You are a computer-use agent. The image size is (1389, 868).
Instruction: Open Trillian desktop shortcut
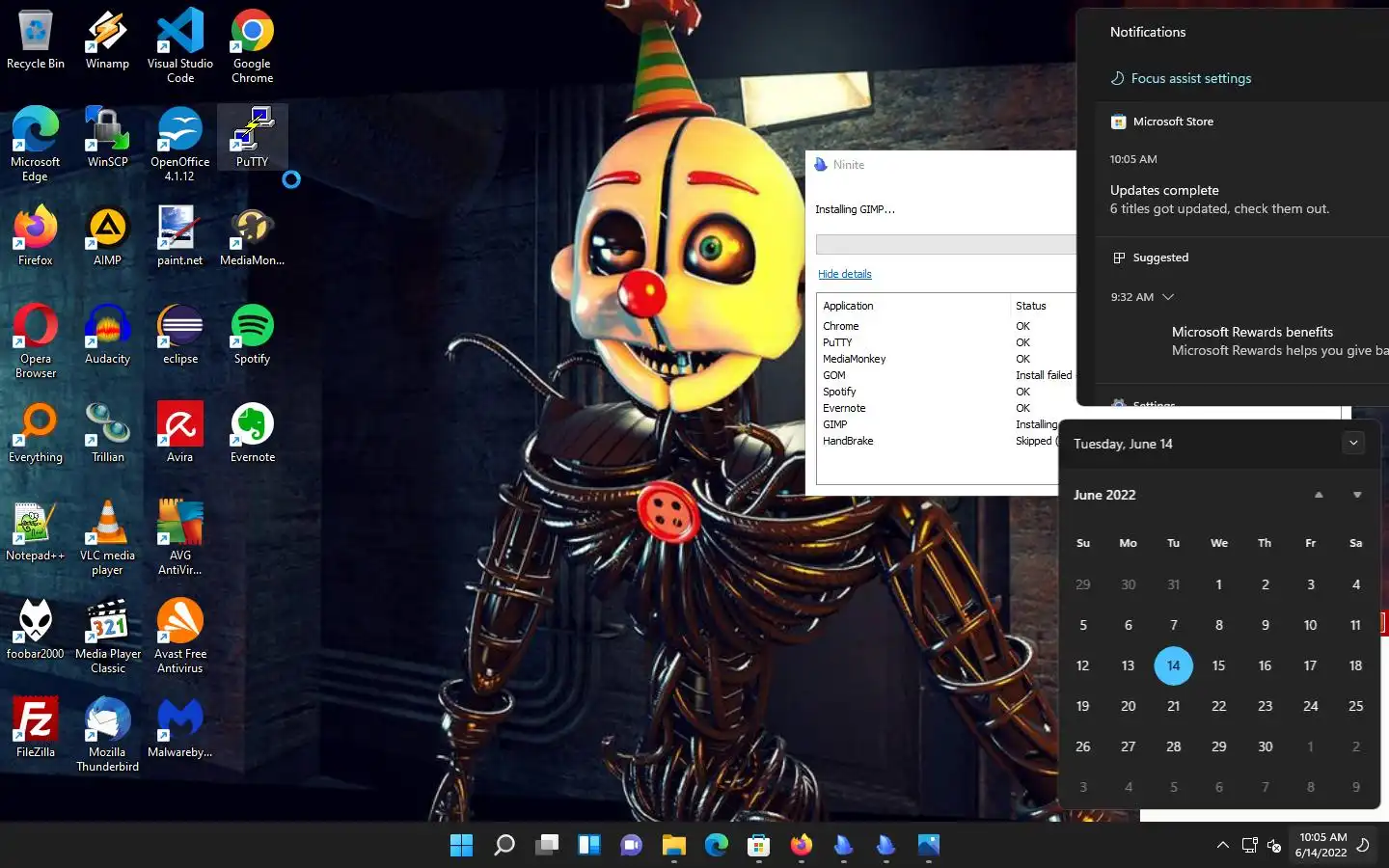[107, 433]
